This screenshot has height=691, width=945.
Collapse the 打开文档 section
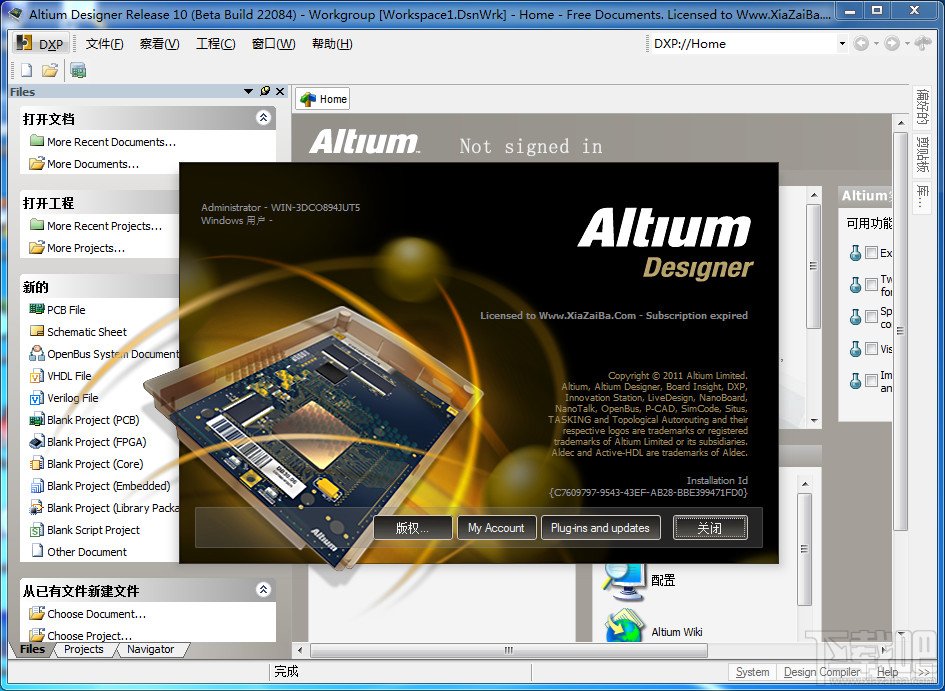263,117
